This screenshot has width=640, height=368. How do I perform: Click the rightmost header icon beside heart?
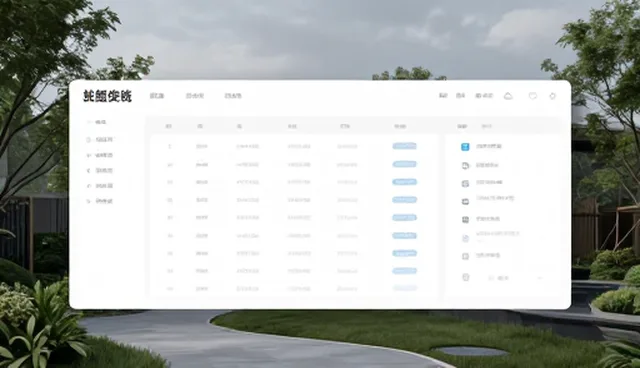pos(552,96)
